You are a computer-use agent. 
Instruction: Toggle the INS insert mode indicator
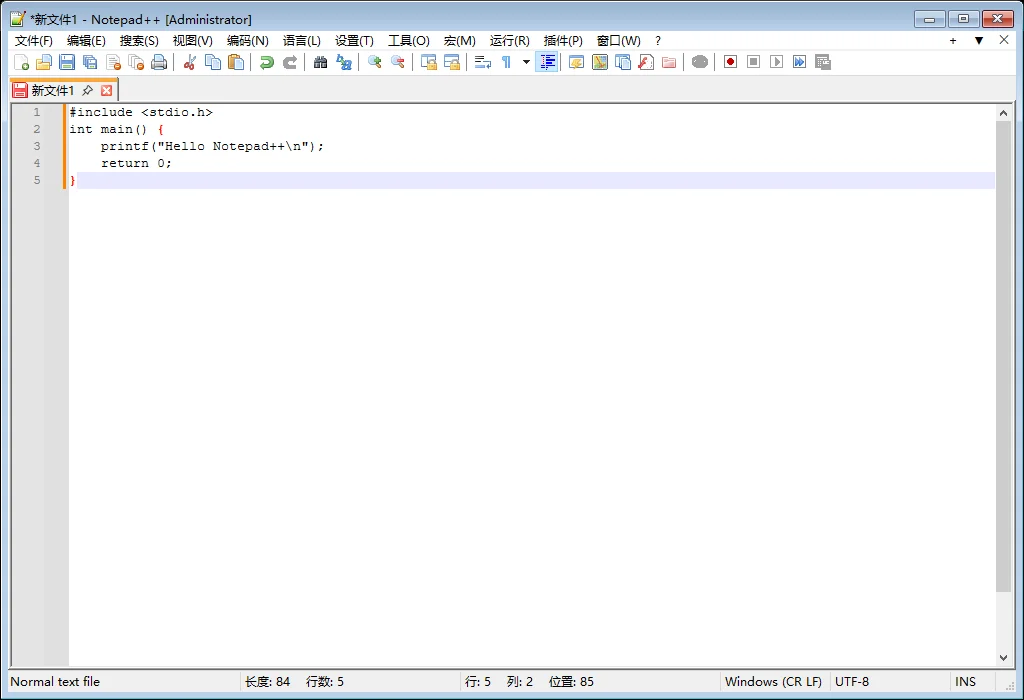[x=965, y=682]
